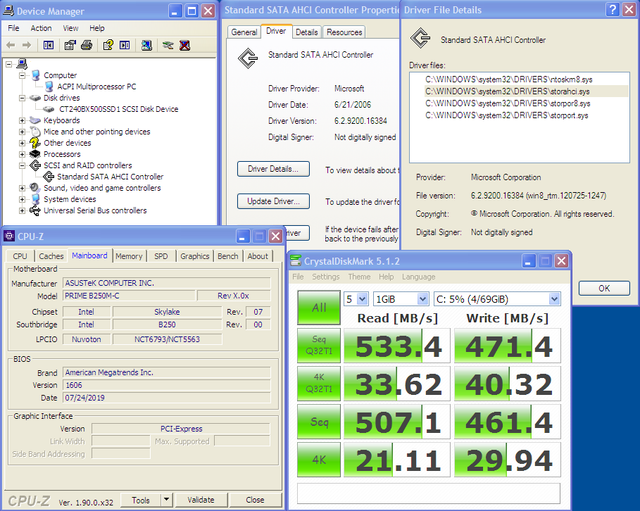Click the controller icon on the Driver tab

[248, 58]
